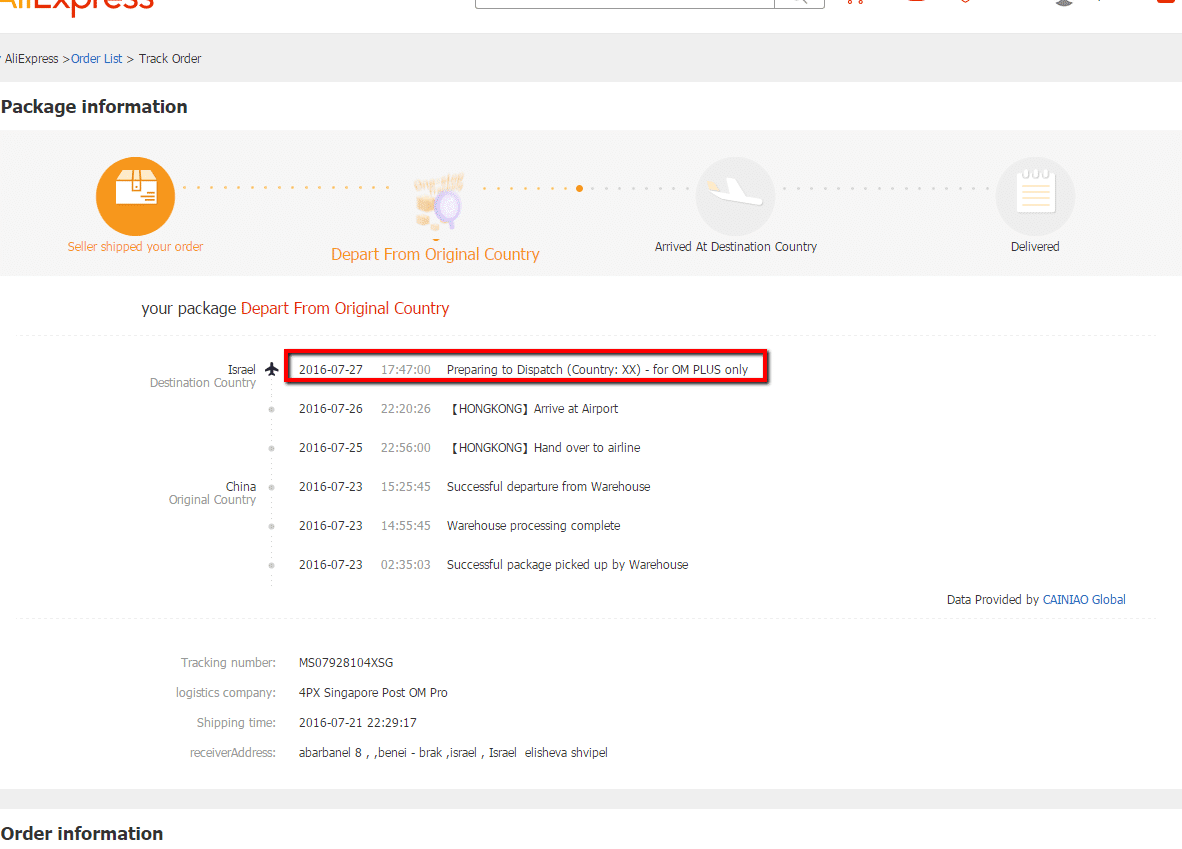Screen dimensions: 1182x849
Task: Click the Seller shipped your order label
Action: (135, 247)
